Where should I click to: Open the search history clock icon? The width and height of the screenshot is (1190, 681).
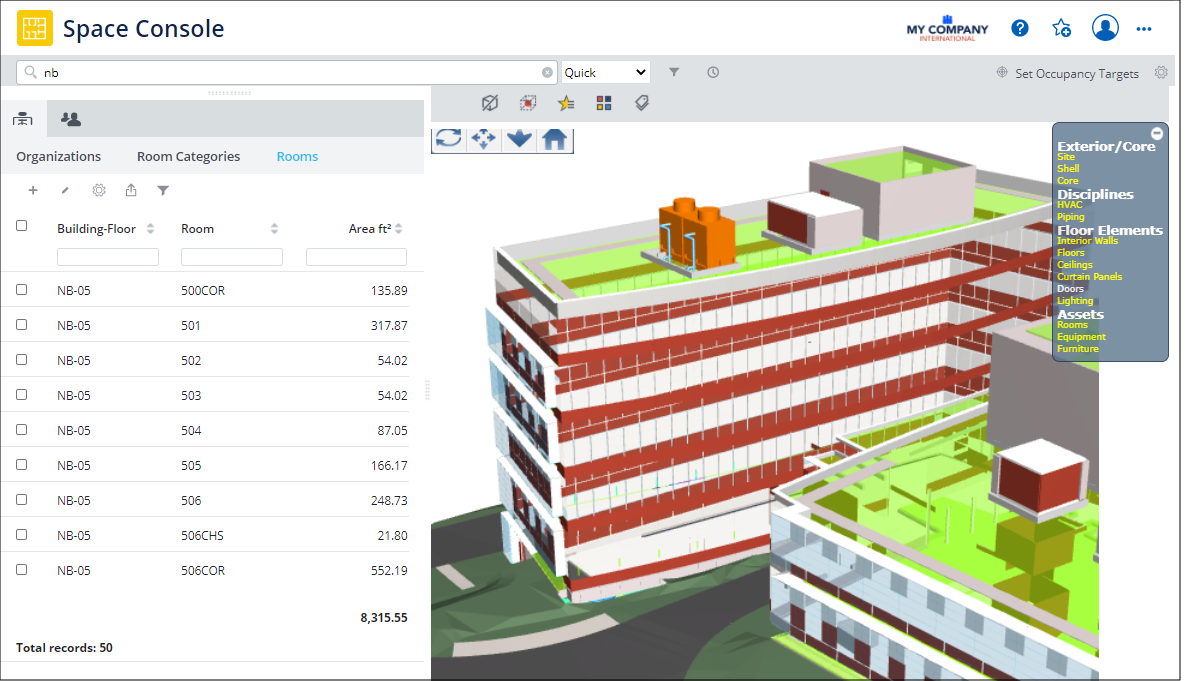pyautogui.click(x=713, y=72)
